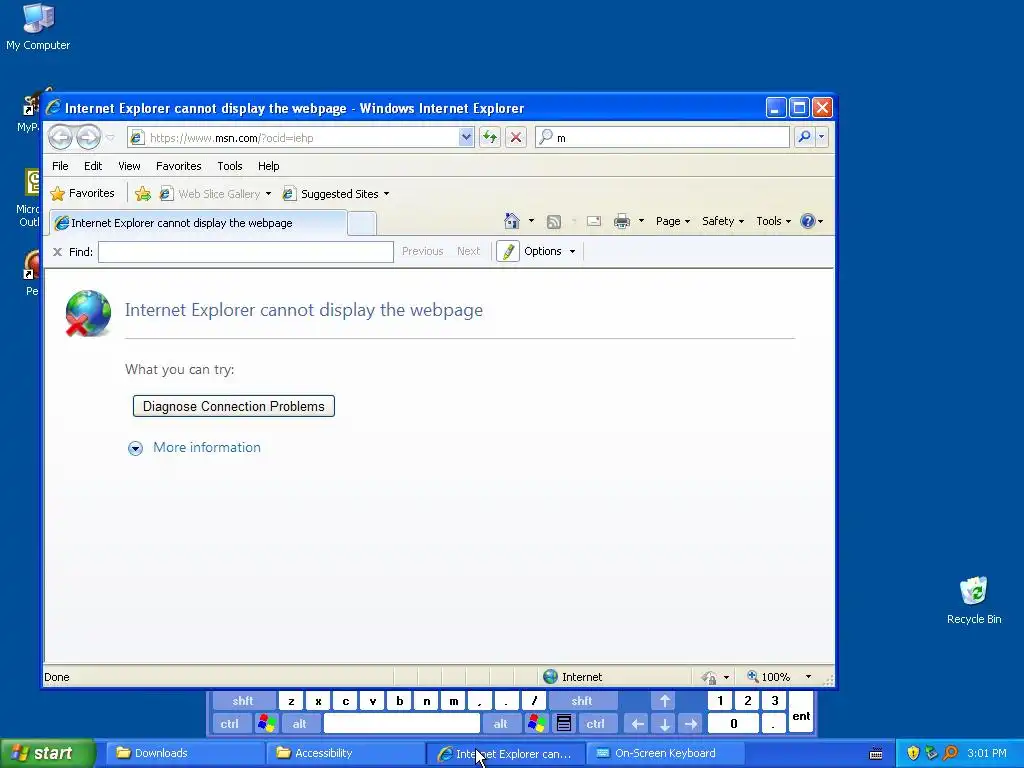Viewport: 1024px width, 768px height.
Task: Click the Print icon
Action: (622, 221)
